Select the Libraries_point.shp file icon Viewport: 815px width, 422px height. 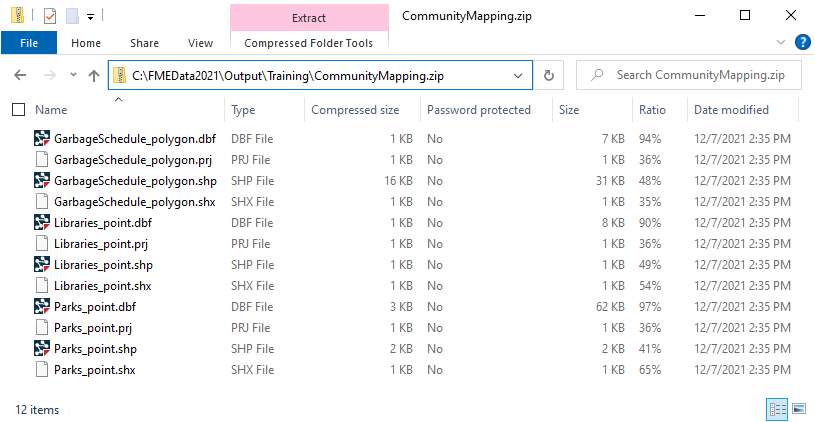42,265
